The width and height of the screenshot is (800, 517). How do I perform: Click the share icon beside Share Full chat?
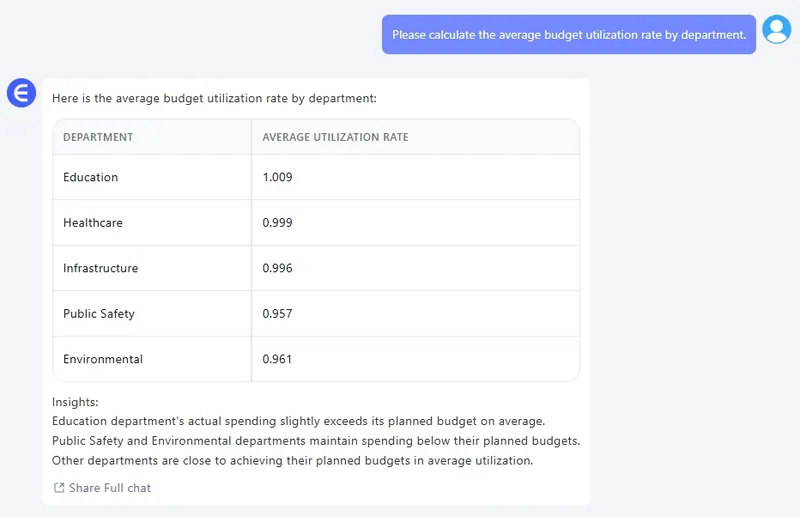[59, 488]
